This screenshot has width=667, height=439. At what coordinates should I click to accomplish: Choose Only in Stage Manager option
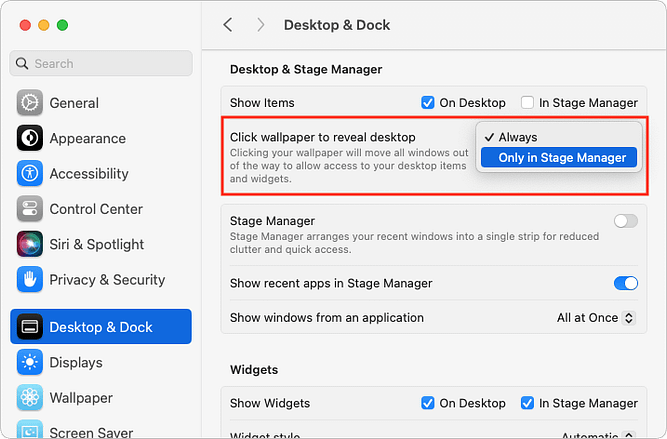point(559,157)
